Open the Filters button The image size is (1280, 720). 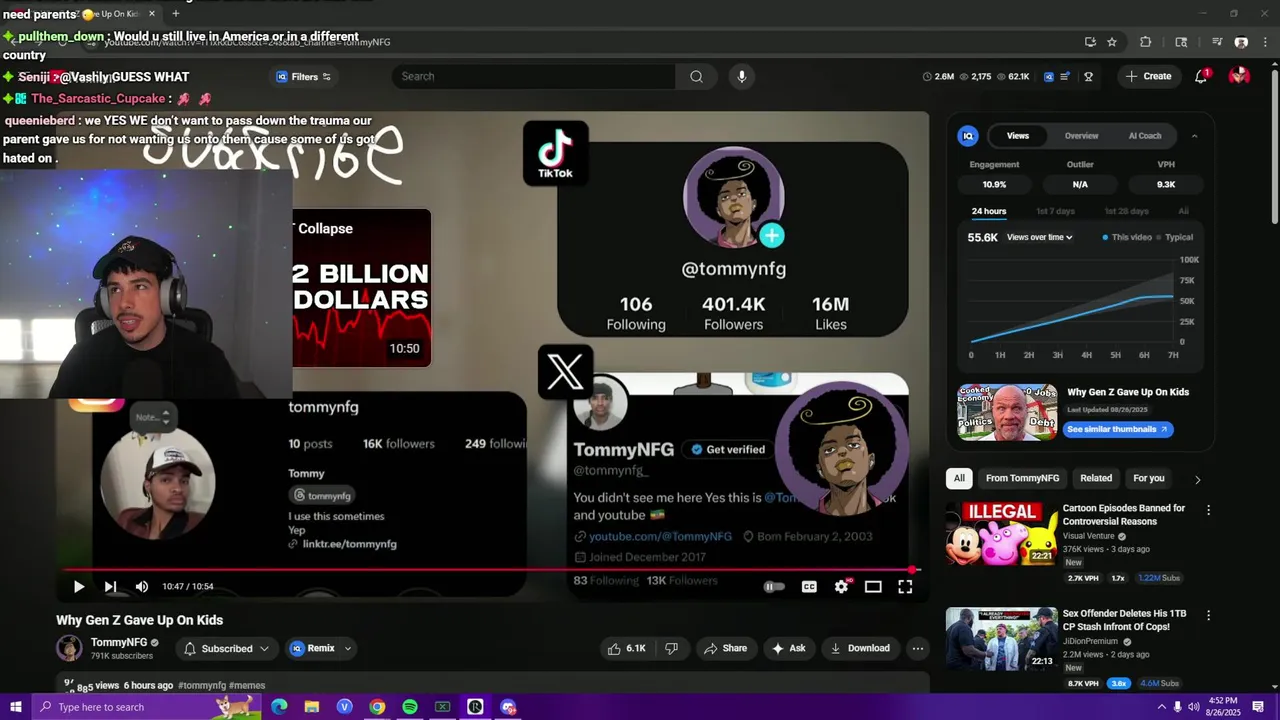pyautogui.click(x=304, y=76)
